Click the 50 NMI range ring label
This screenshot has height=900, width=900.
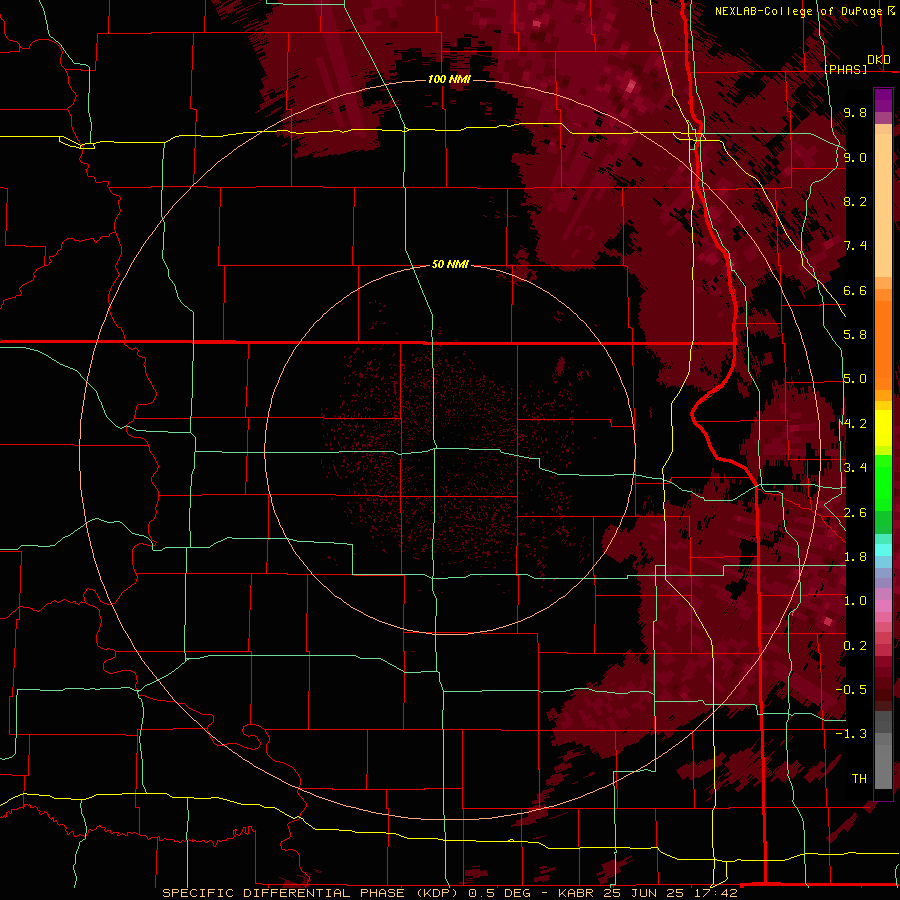point(450,264)
